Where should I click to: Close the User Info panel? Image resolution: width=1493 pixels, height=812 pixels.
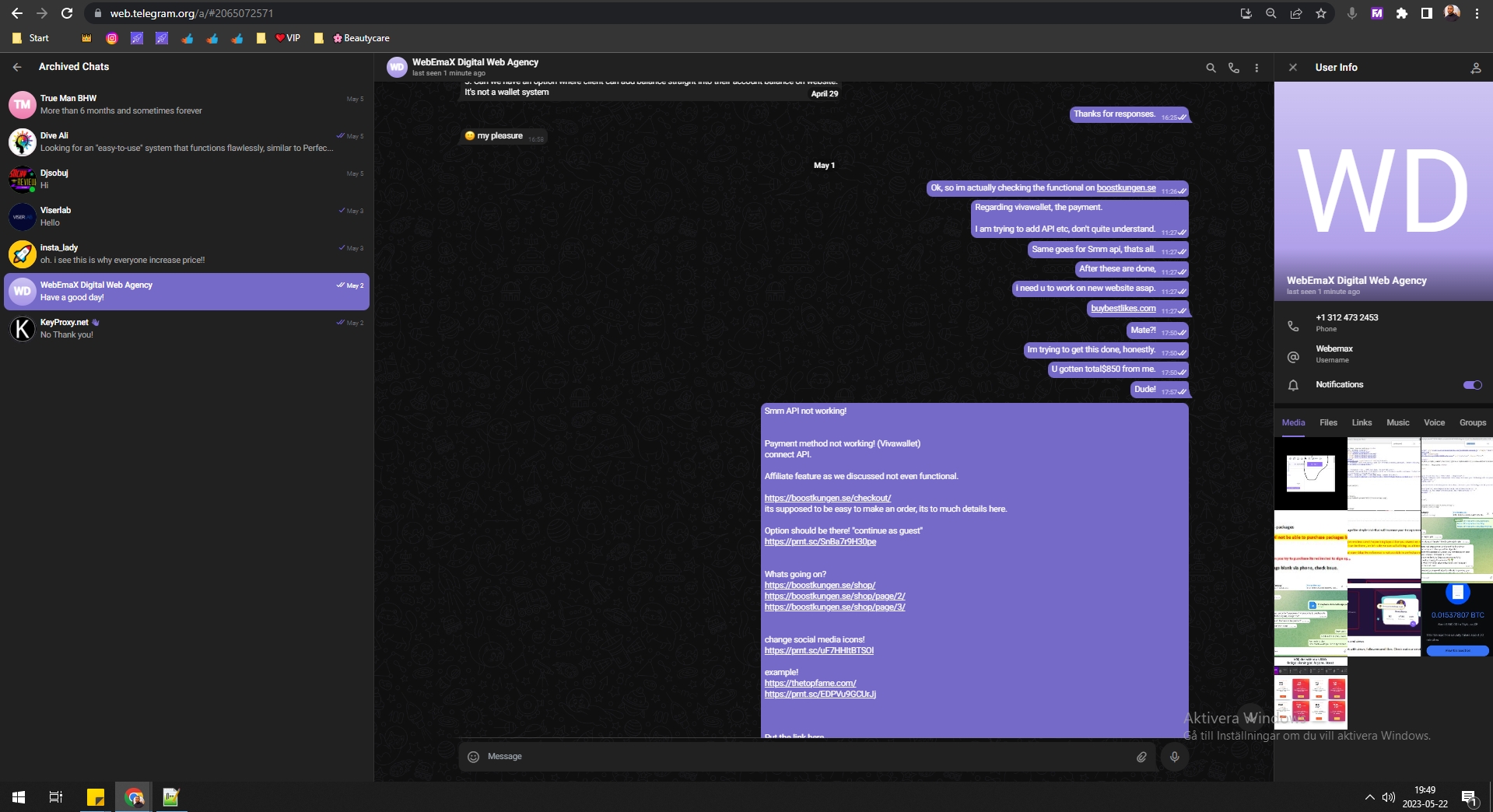(x=1293, y=68)
